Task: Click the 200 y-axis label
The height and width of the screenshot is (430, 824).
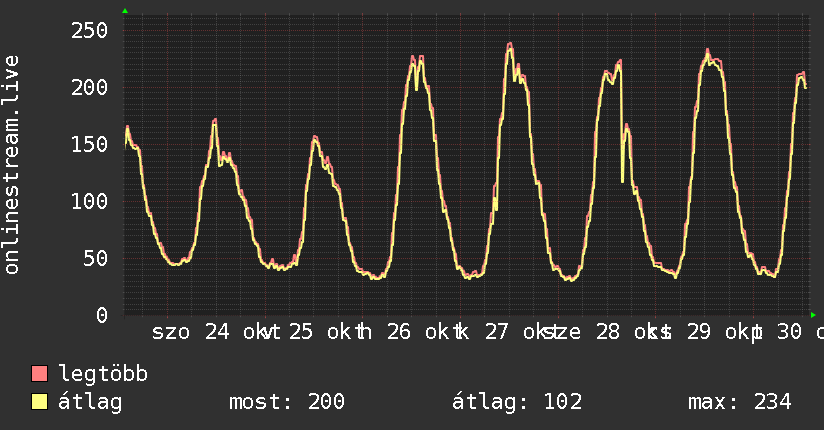Action: tap(89, 87)
